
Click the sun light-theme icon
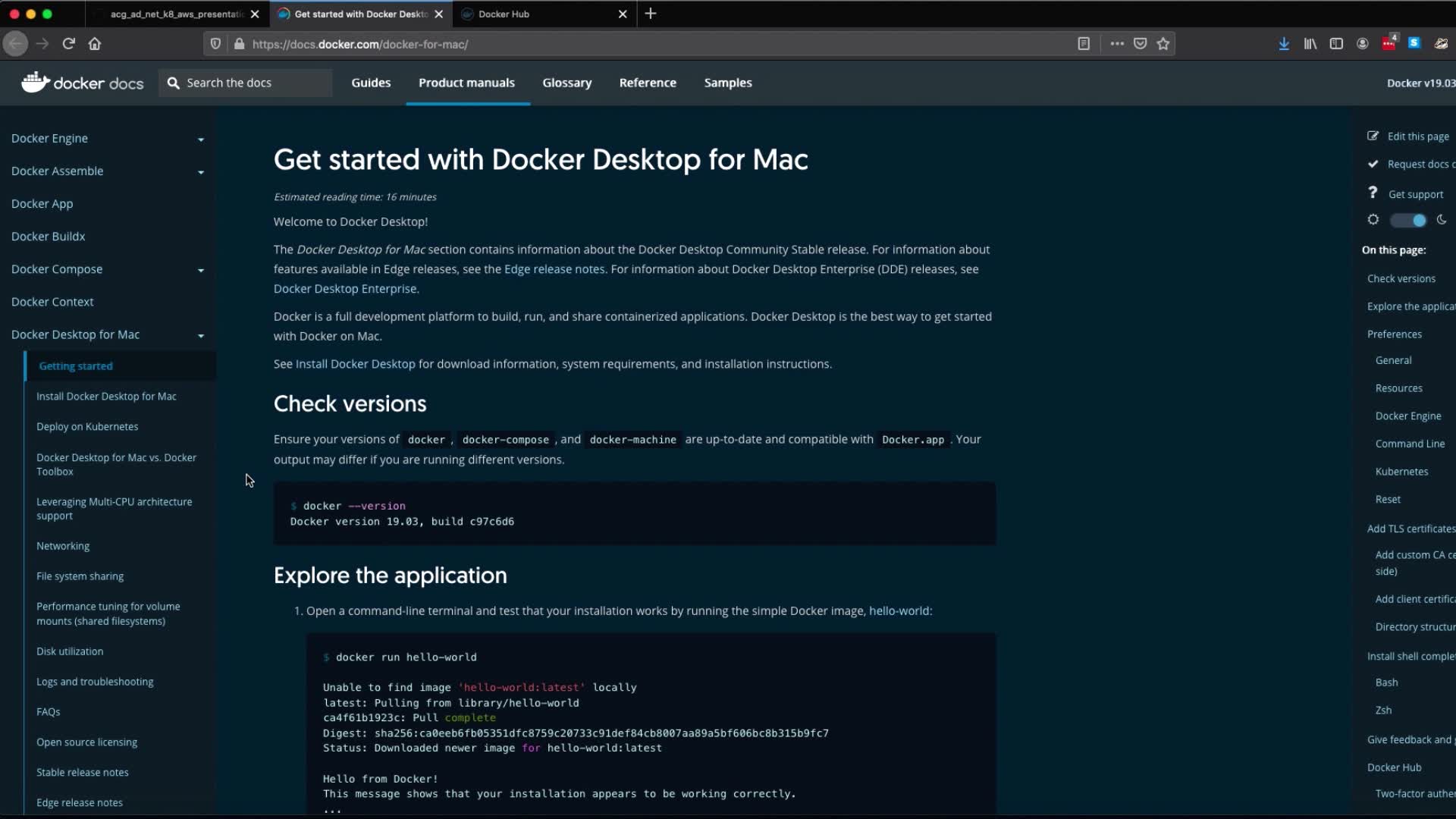[1373, 220]
